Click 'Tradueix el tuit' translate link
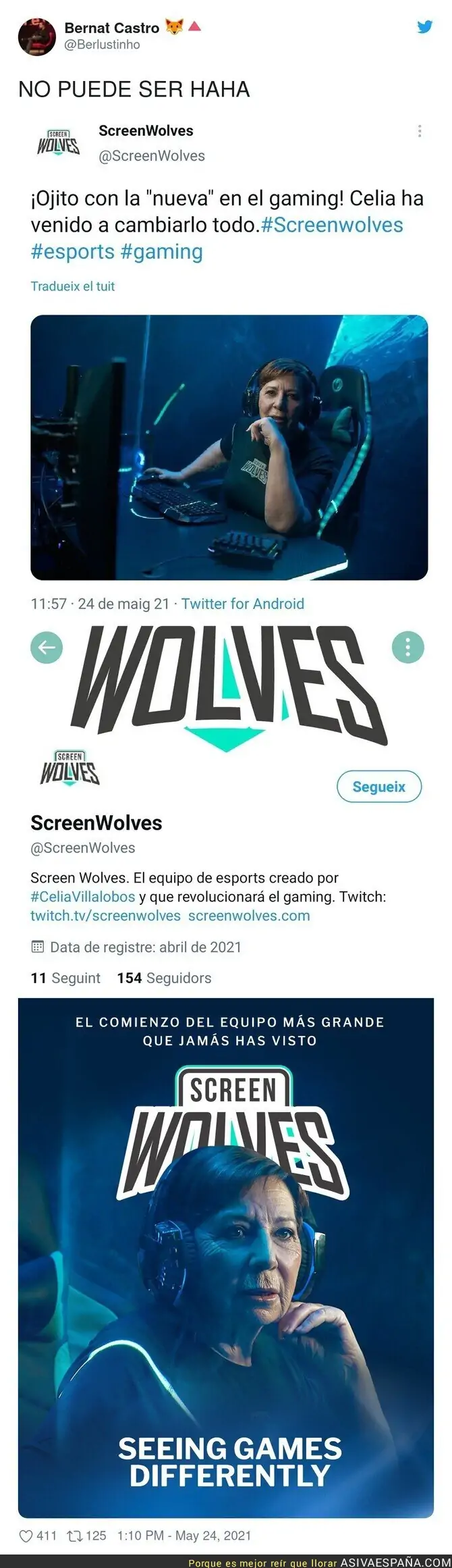 pos(73,286)
